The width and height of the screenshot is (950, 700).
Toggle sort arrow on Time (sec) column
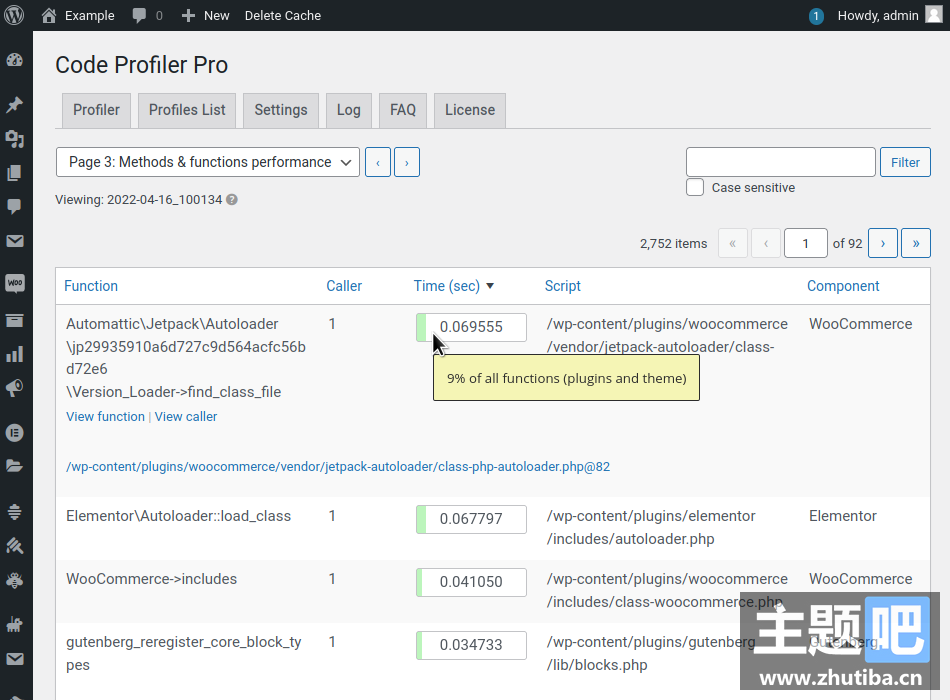490,286
